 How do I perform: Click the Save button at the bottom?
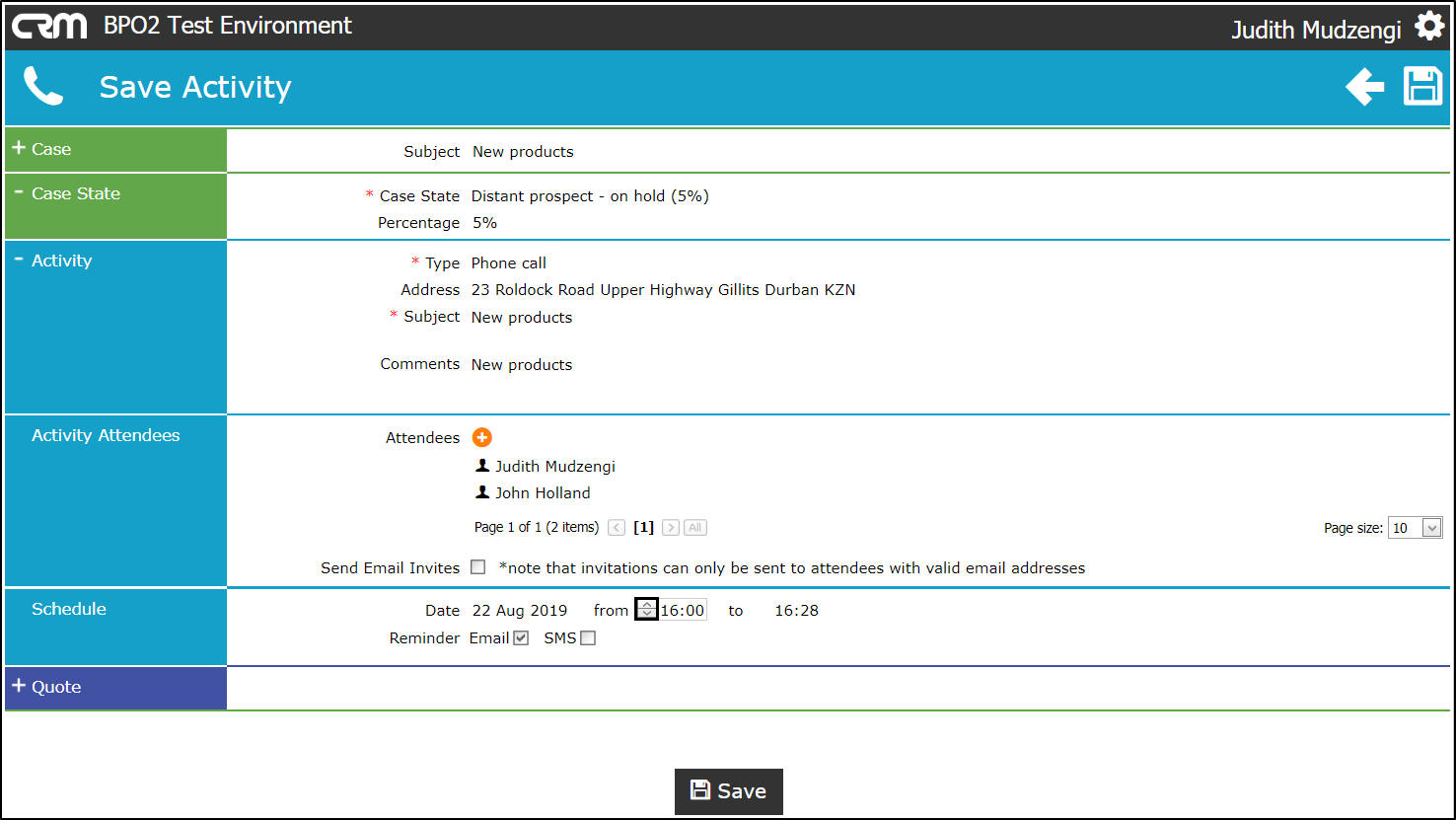pos(729,791)
